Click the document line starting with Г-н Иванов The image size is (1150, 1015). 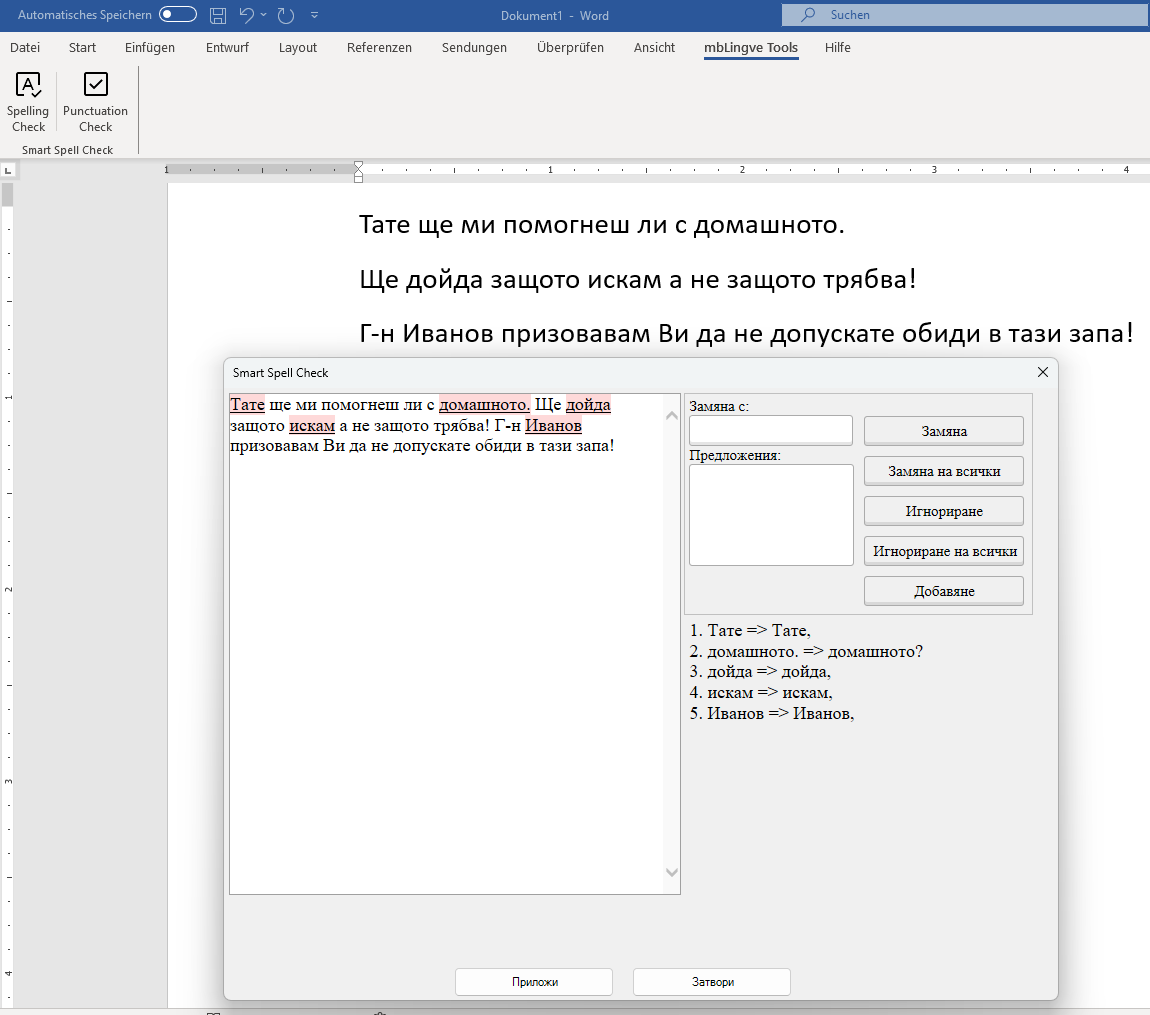pyautogui.click(x=746, y=334)
